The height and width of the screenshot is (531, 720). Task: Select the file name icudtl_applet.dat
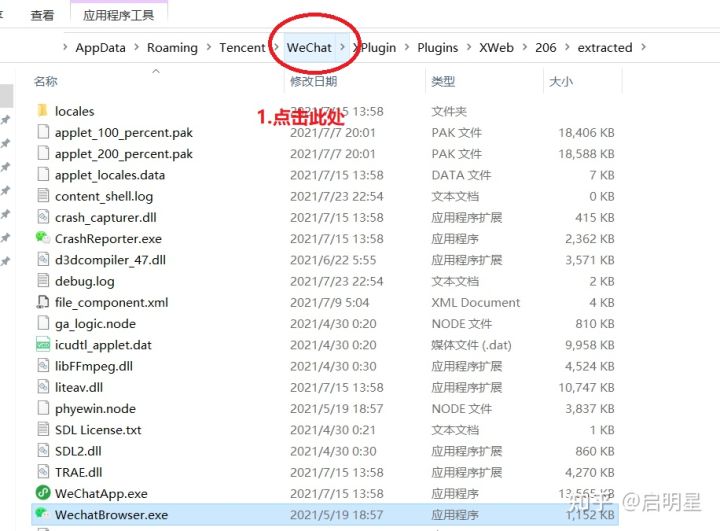[x=103, y=345]
